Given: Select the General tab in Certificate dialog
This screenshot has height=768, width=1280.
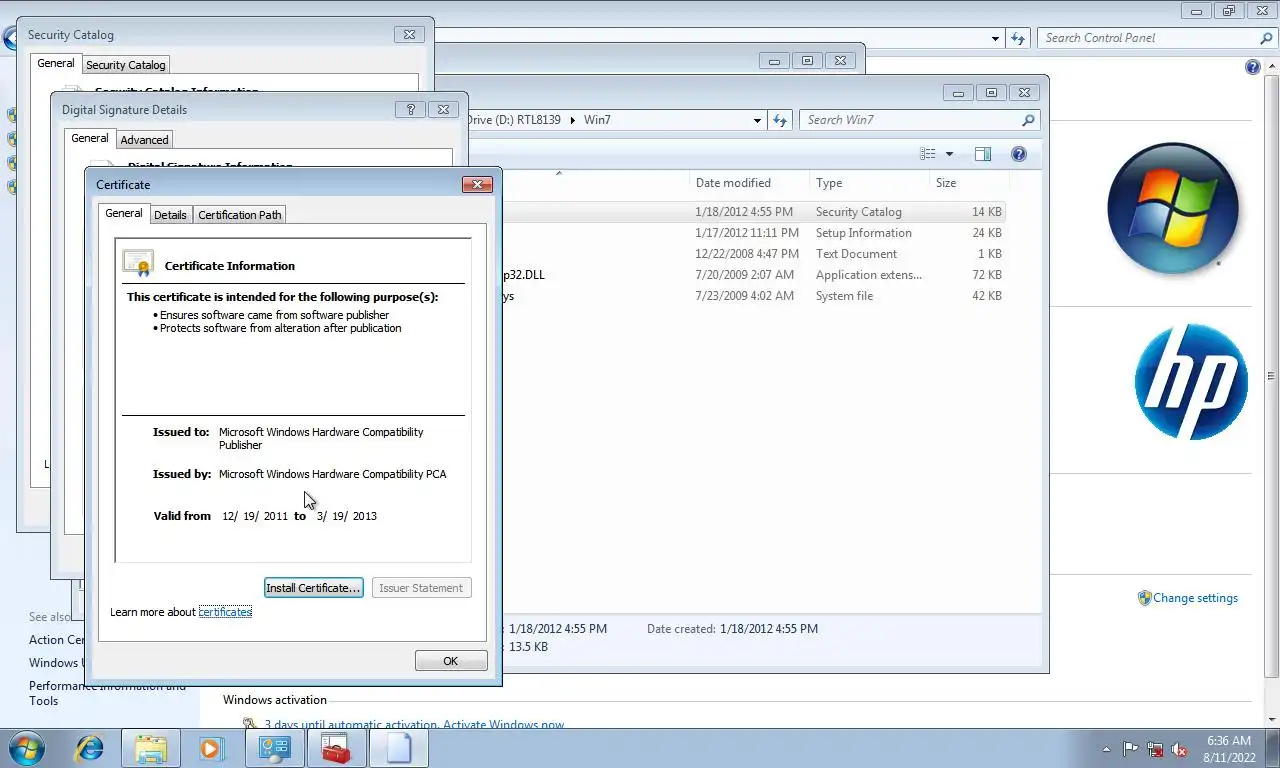Looking at the screenshot, I should [124, 213].
